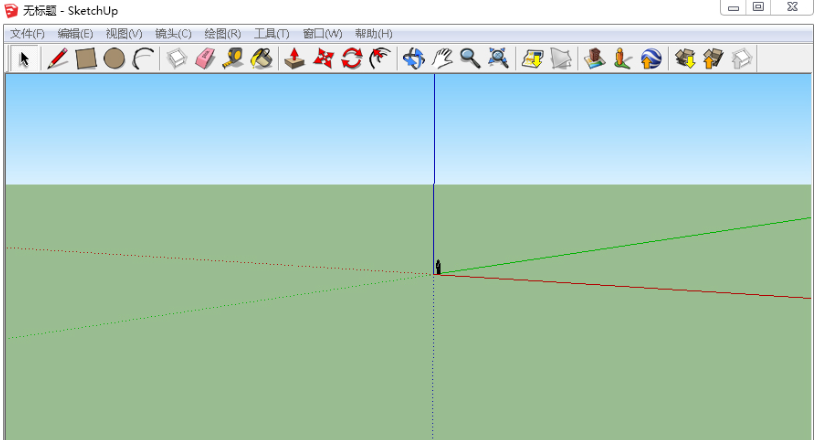Click the Make Component icon

tap(177, 58)
